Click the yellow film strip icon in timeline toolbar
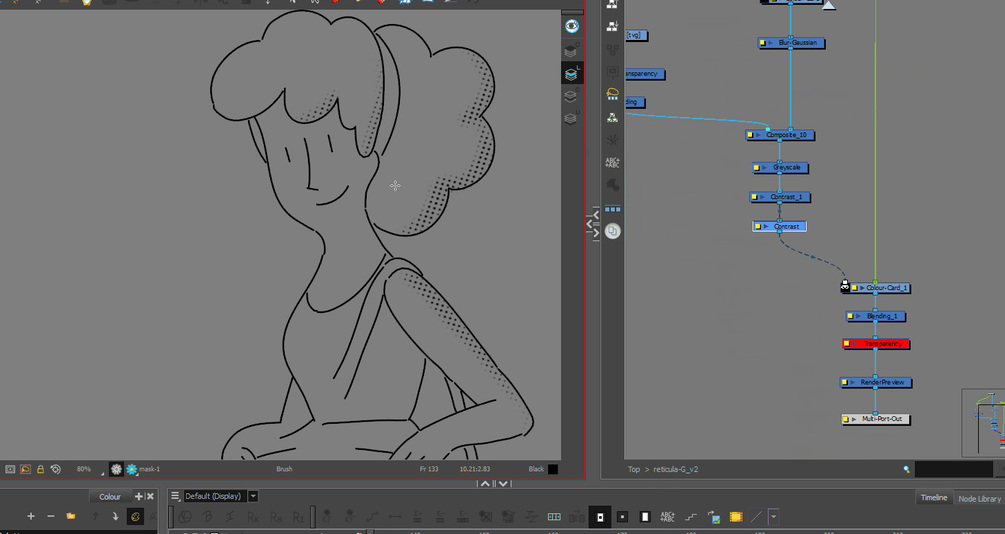 [x=736, y=517]
